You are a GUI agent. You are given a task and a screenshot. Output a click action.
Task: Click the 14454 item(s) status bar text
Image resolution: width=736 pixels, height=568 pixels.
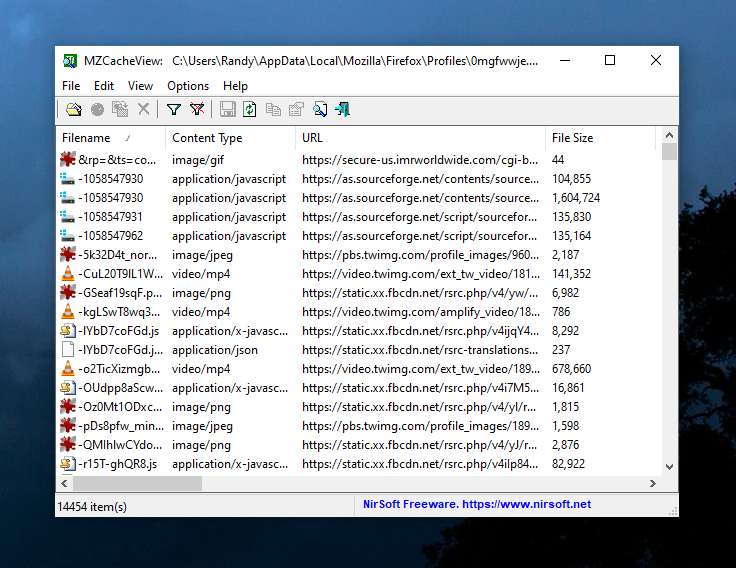coord(92,507)
